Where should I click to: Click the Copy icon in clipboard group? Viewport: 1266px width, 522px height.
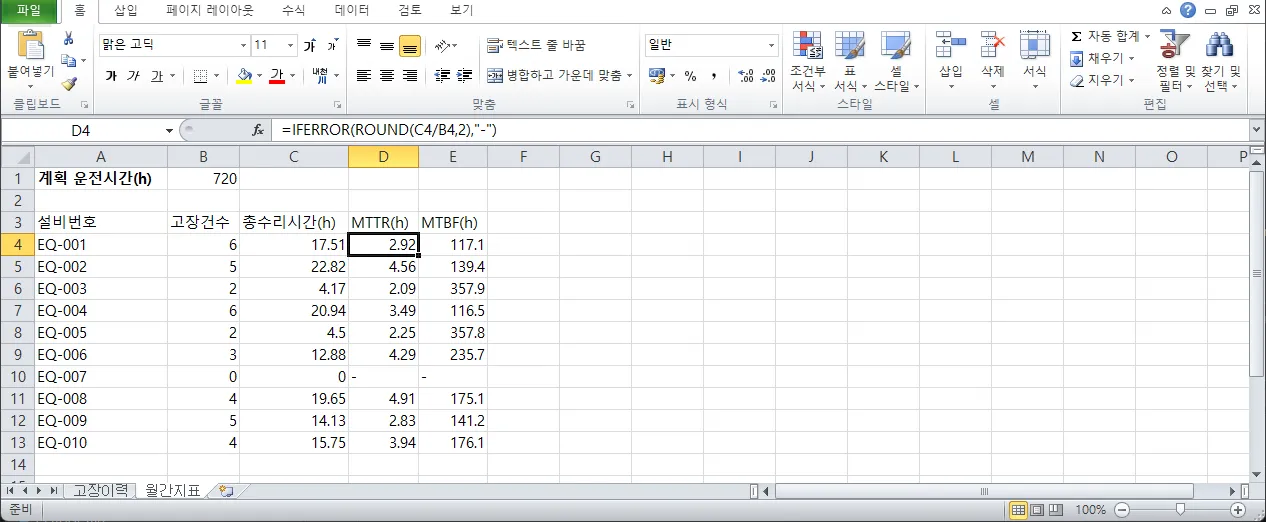pyautogui.click(x=68, y=61)
